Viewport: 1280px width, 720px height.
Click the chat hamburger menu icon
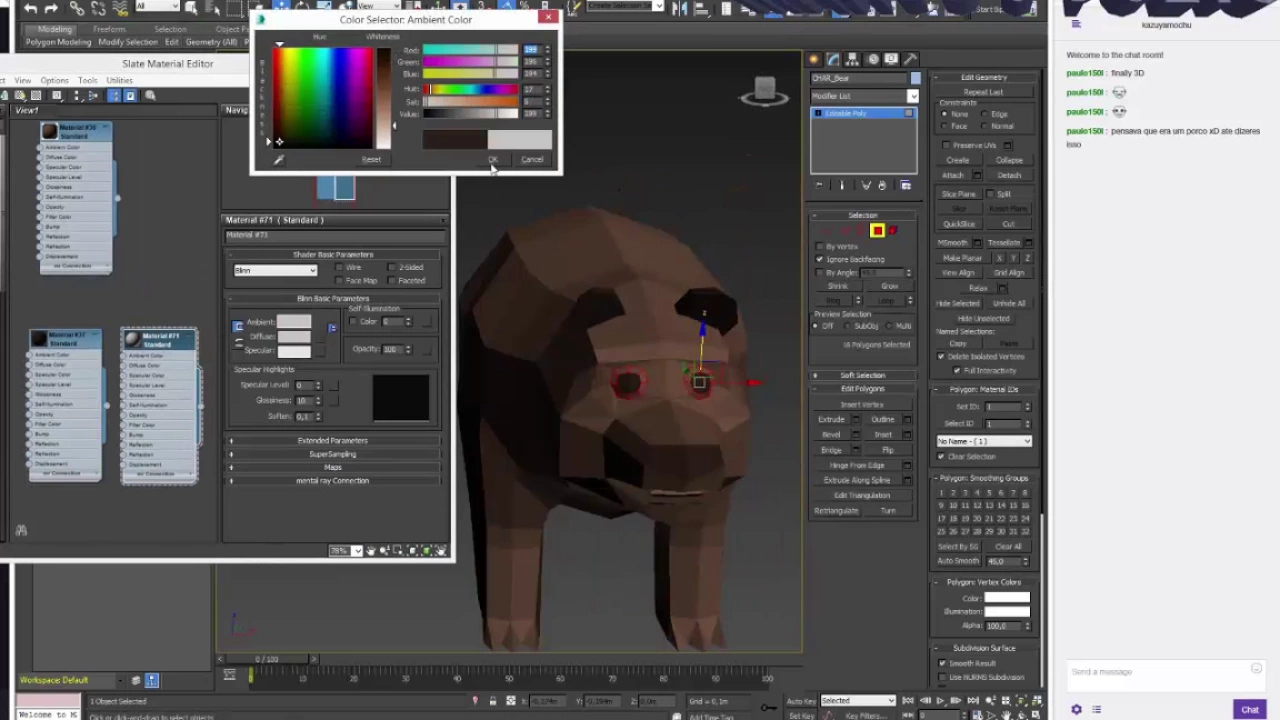coord(1076,24)
